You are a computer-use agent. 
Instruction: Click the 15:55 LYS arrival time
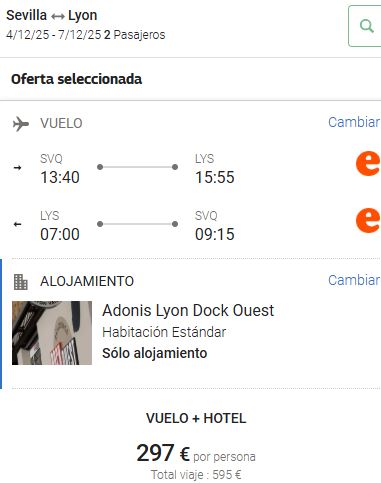(215, 177)
